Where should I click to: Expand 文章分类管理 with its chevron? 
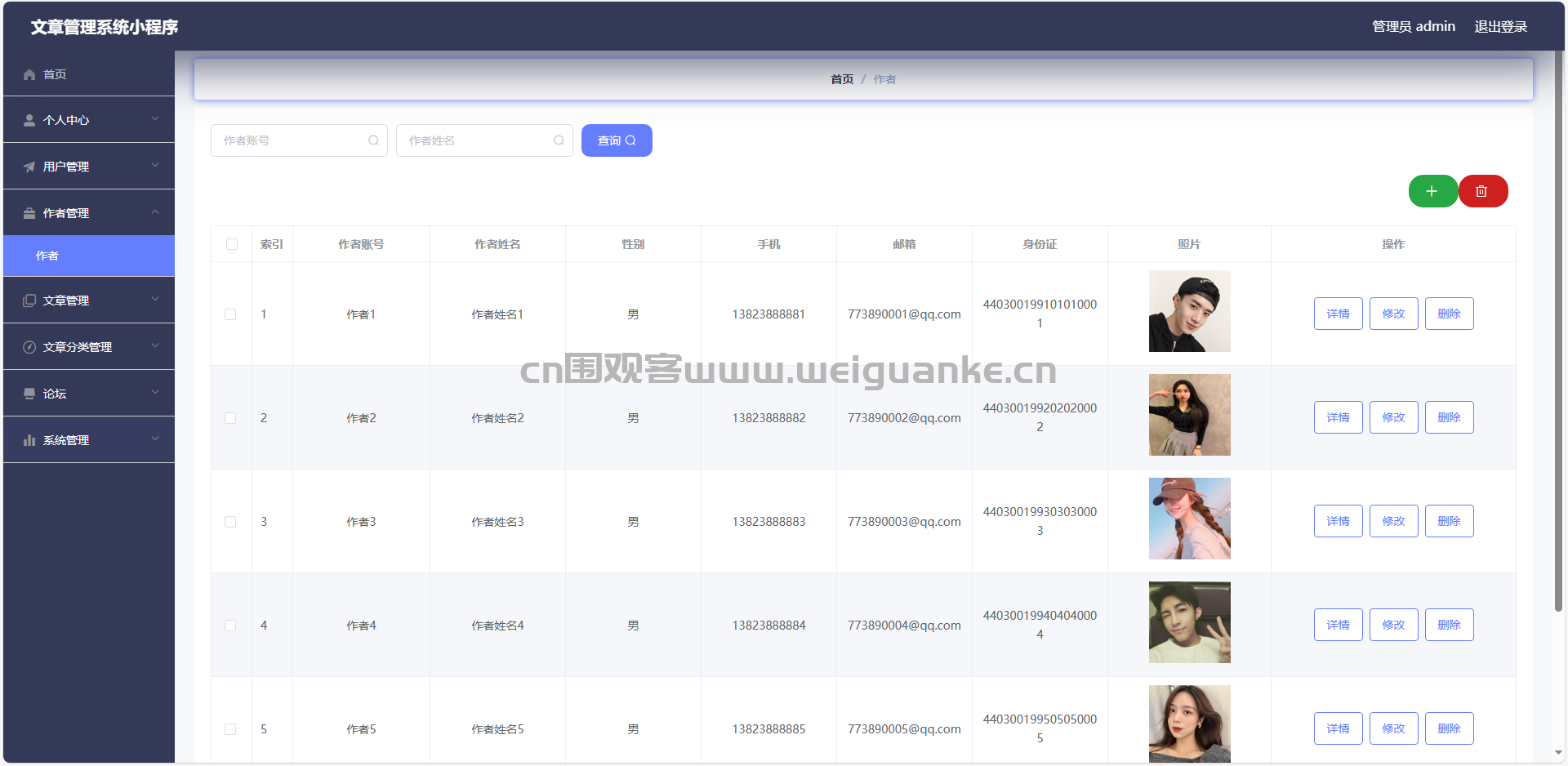tap(155, 346)
